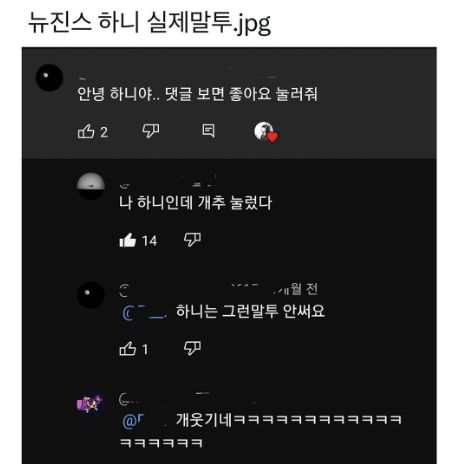Click blue mention link before '하니는 그런말투'

(145, 313)
